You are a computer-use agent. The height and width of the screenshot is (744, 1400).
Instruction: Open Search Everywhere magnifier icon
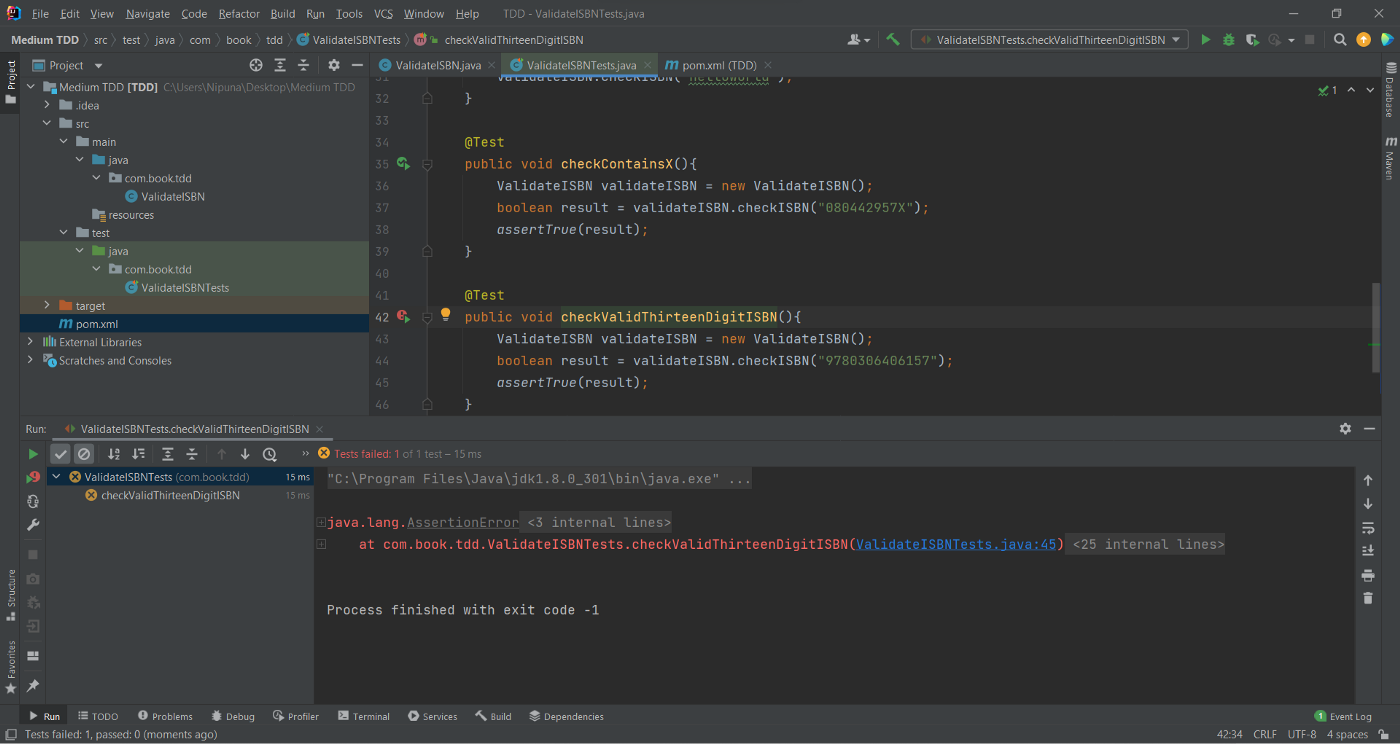click(x=1340, y=40)
